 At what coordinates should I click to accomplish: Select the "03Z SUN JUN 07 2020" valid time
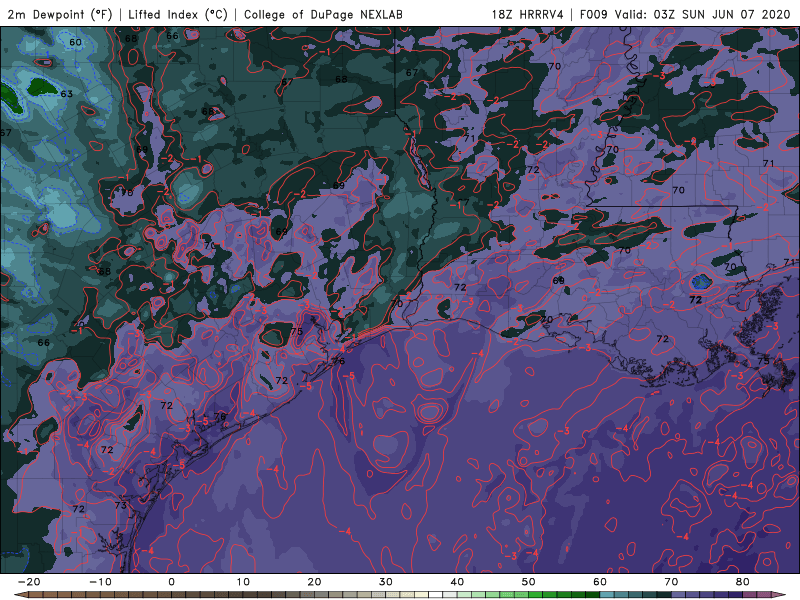(721, 14)
